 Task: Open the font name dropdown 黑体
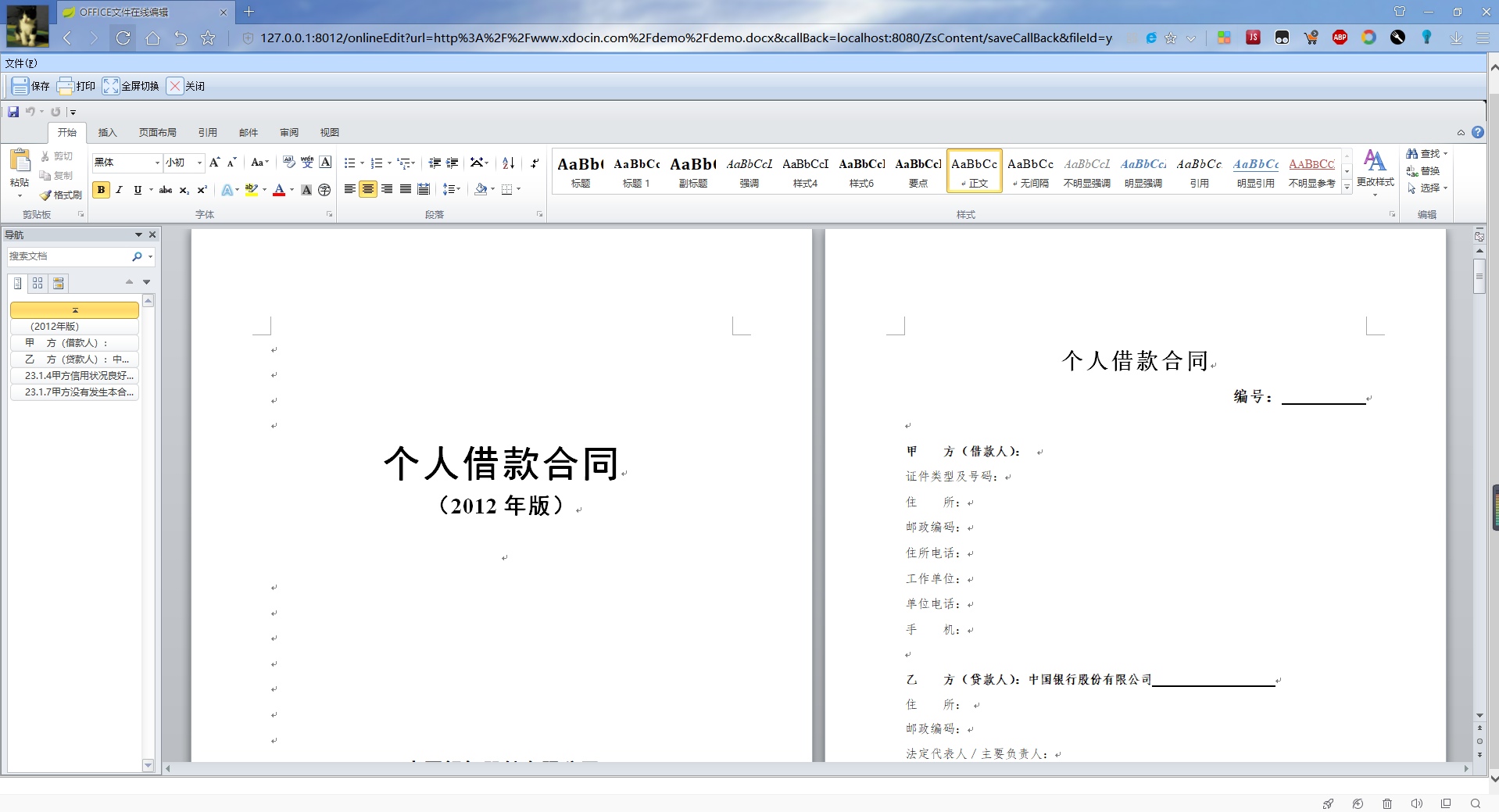click(157, 163)
